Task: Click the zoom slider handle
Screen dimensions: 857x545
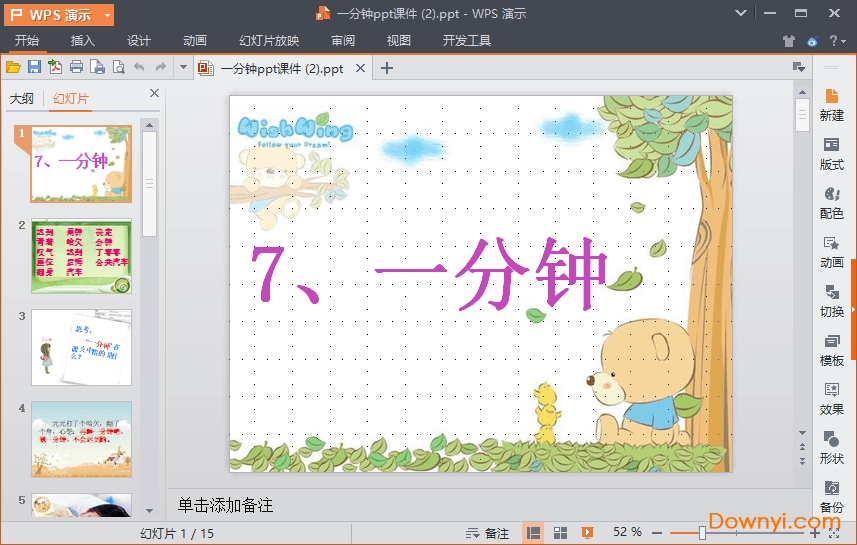Action: 702,533
